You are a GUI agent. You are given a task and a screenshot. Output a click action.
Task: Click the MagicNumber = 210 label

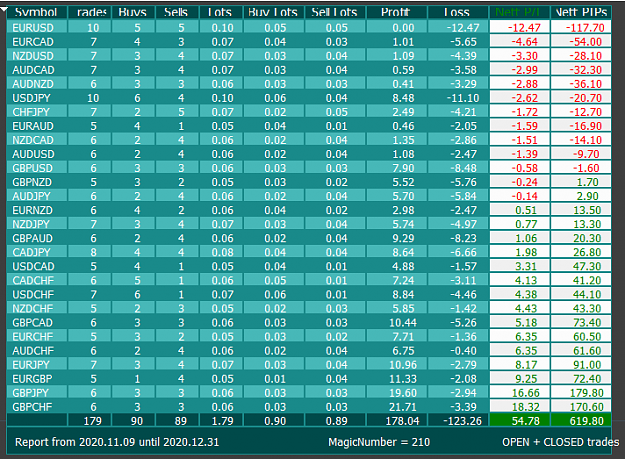(x=379, y=442)
